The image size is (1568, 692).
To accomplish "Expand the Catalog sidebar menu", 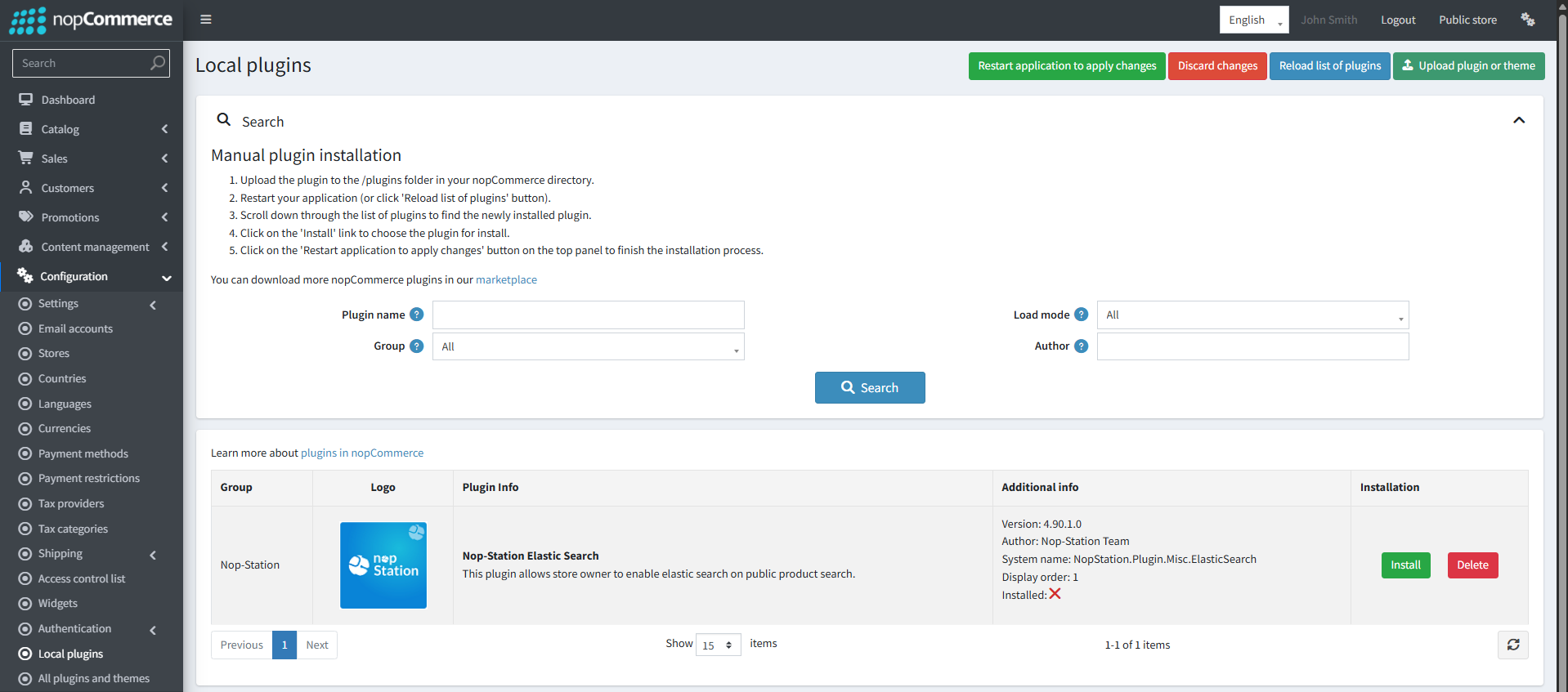I will pos(92,129).
